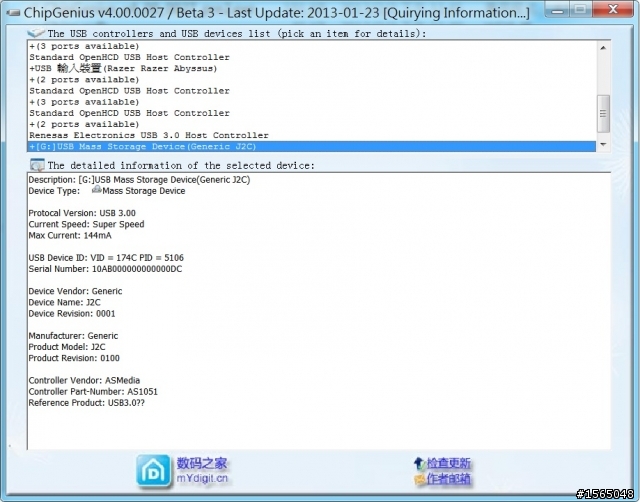
Task: Select the [G:]USB Mass Storage Device row
Action: point(312,147)
